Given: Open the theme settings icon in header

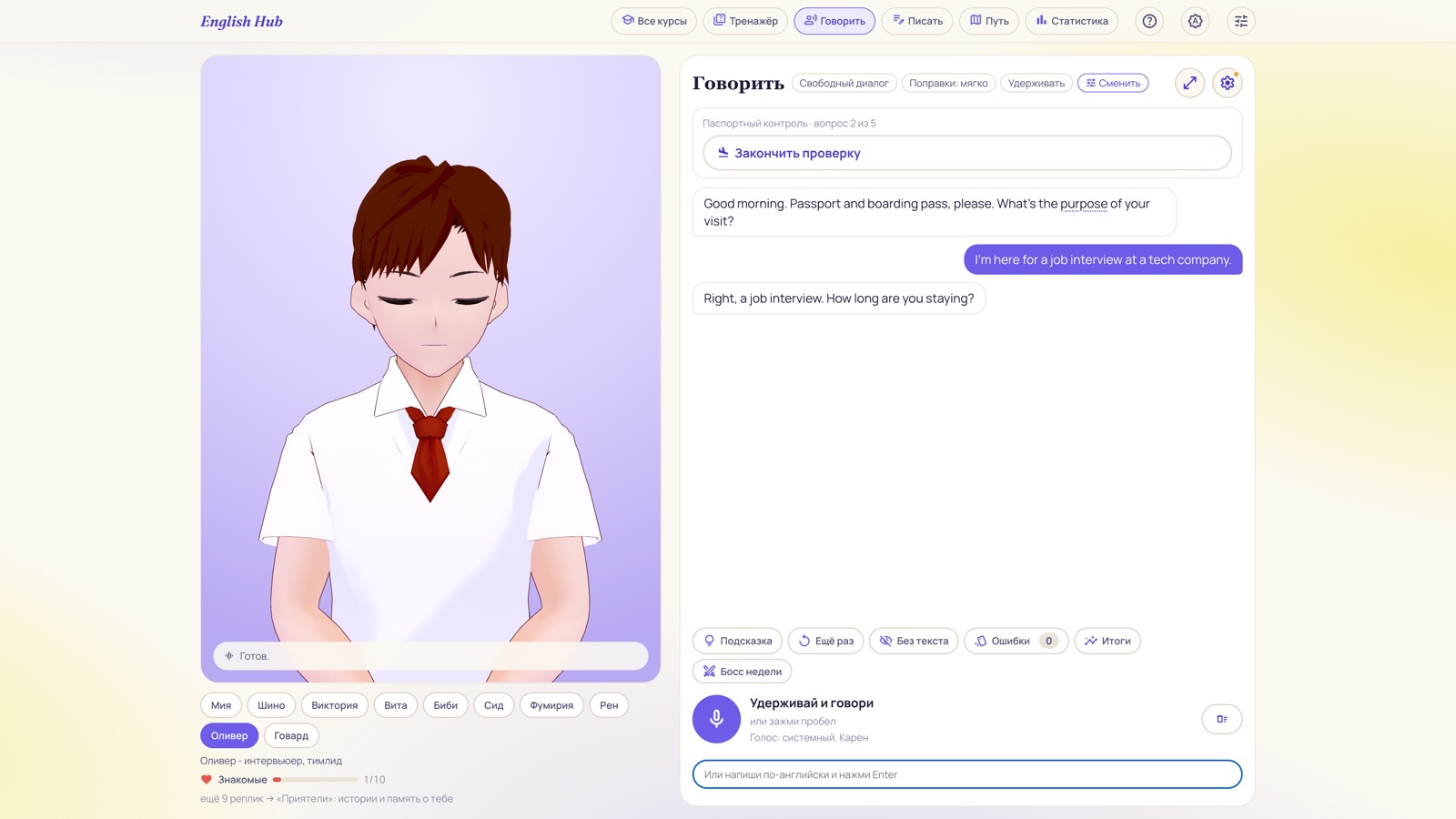Looking at the screenshot, I should pos(1195,21).
